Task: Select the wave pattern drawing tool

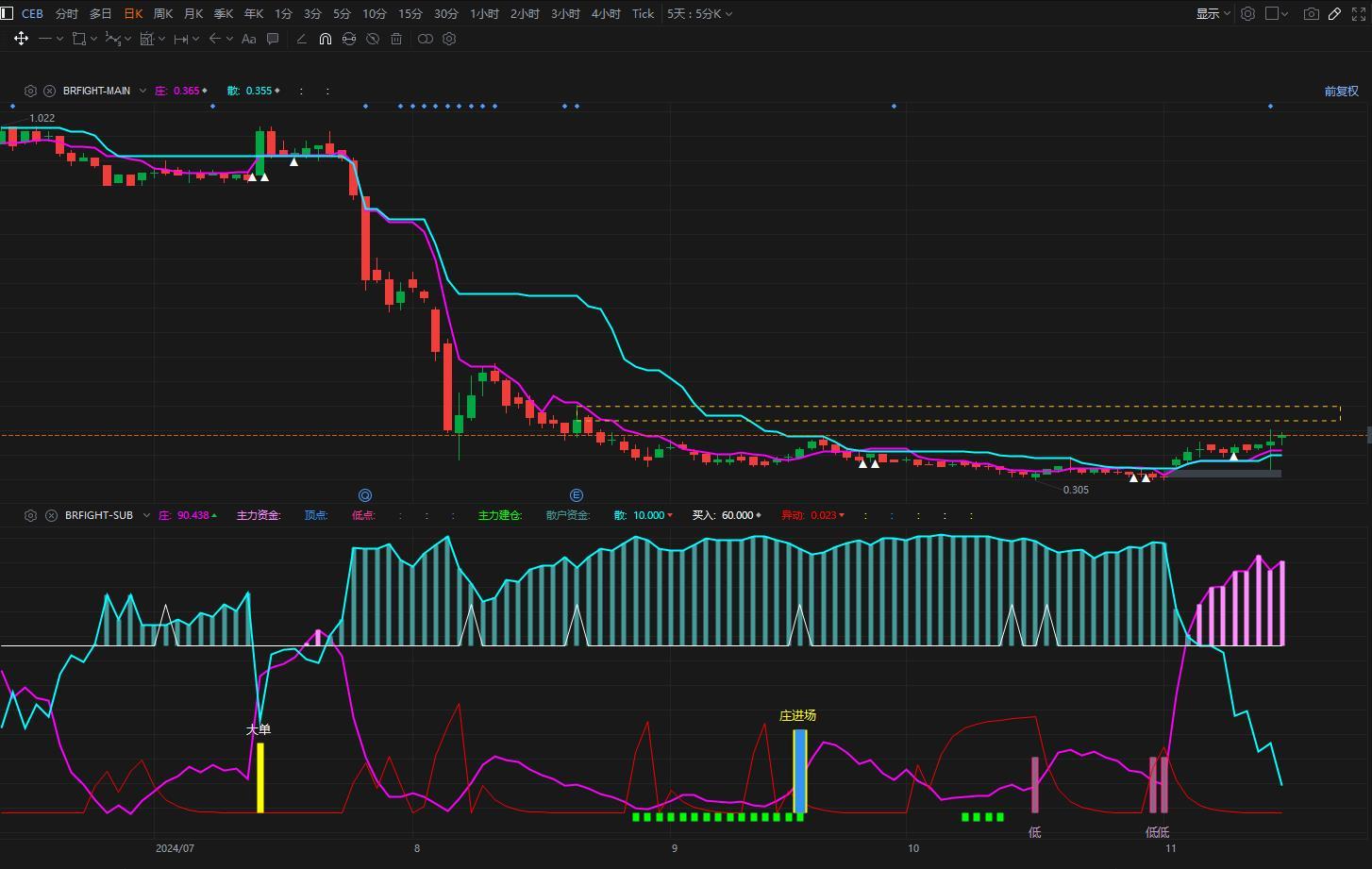Action: (x=112, y=39)
